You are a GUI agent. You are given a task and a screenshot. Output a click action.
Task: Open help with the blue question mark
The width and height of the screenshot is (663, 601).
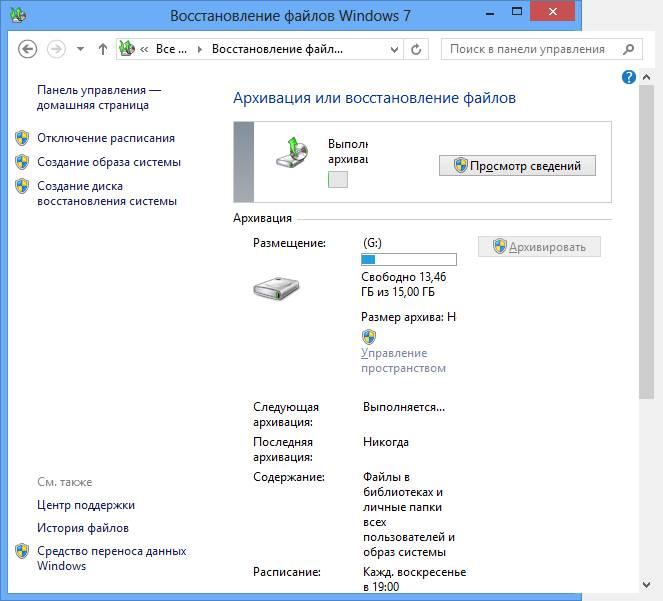[629, 77]
